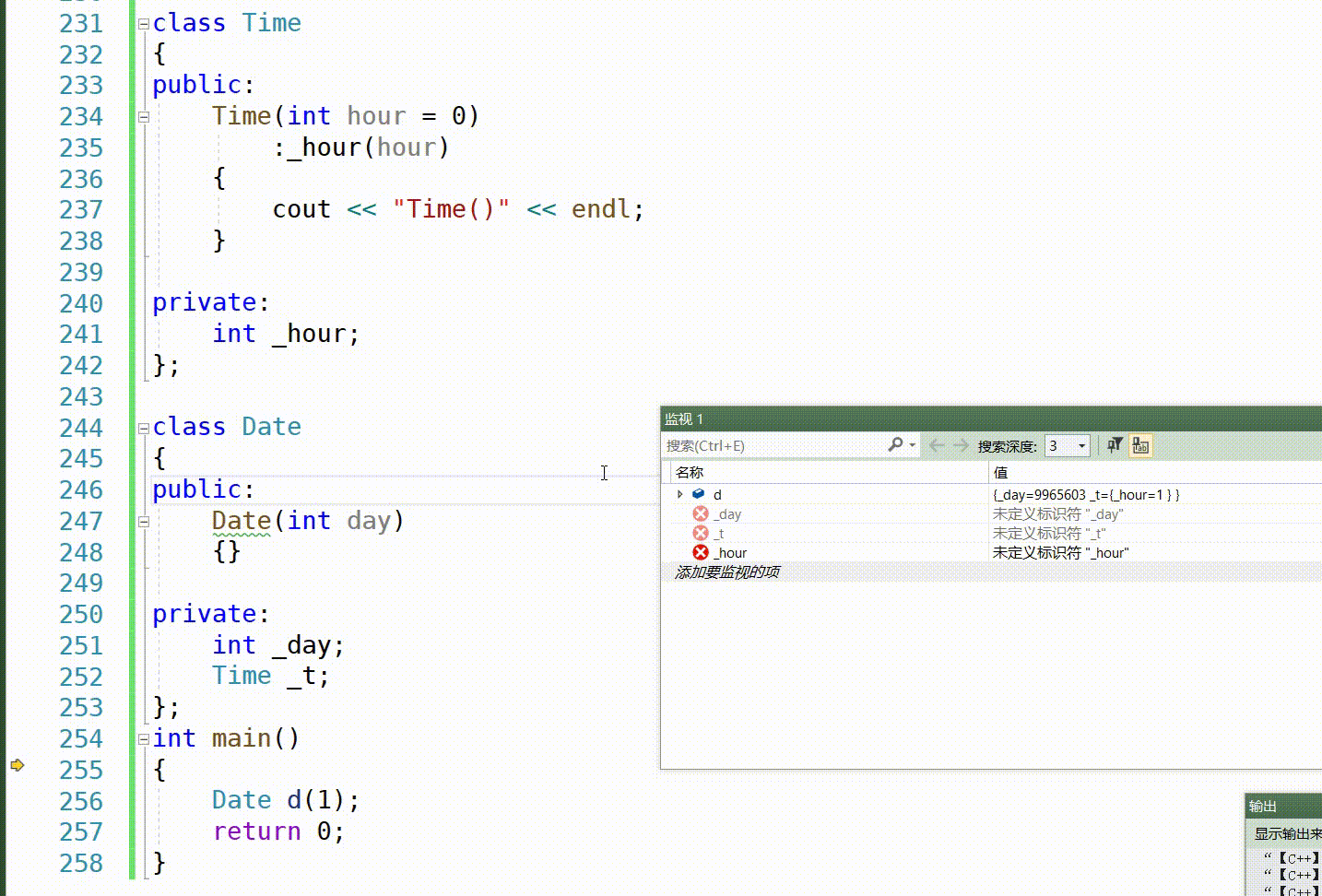The width and height of the screenshot is (1322, 896).
Task: Click the 添加要监视的项 row to add watch
Action: click(x=727, y=572)
